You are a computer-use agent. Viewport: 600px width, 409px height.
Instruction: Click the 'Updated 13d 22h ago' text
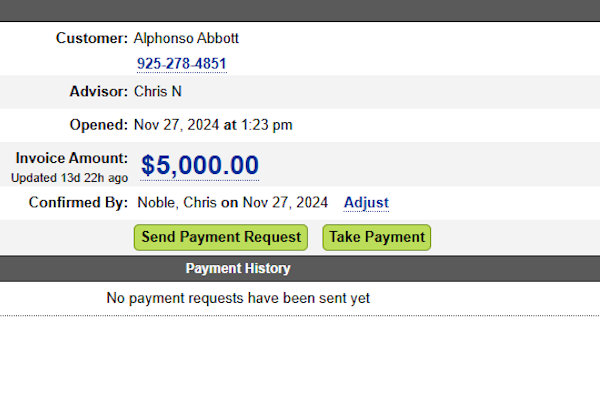point(69,178)
